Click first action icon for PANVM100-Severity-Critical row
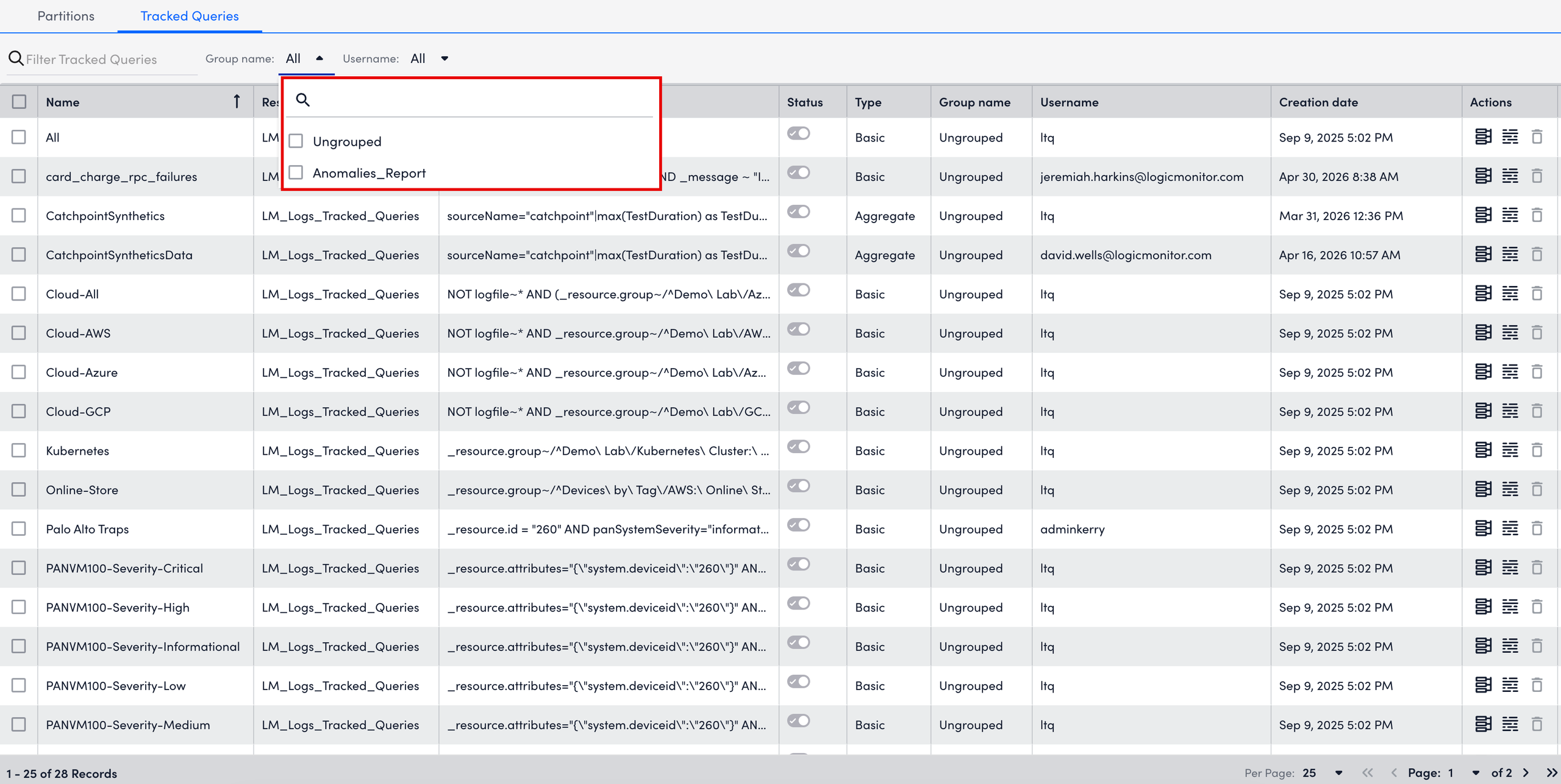Image resolution: width=1561 pixels, height=784 pixels. (x=1483, y=568)
